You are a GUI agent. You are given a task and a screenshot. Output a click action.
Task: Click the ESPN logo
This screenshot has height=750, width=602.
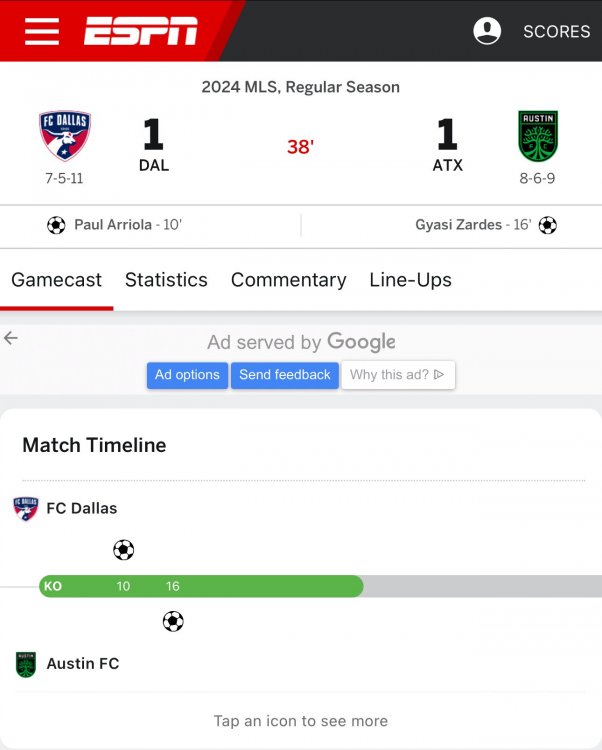(140, 31)
